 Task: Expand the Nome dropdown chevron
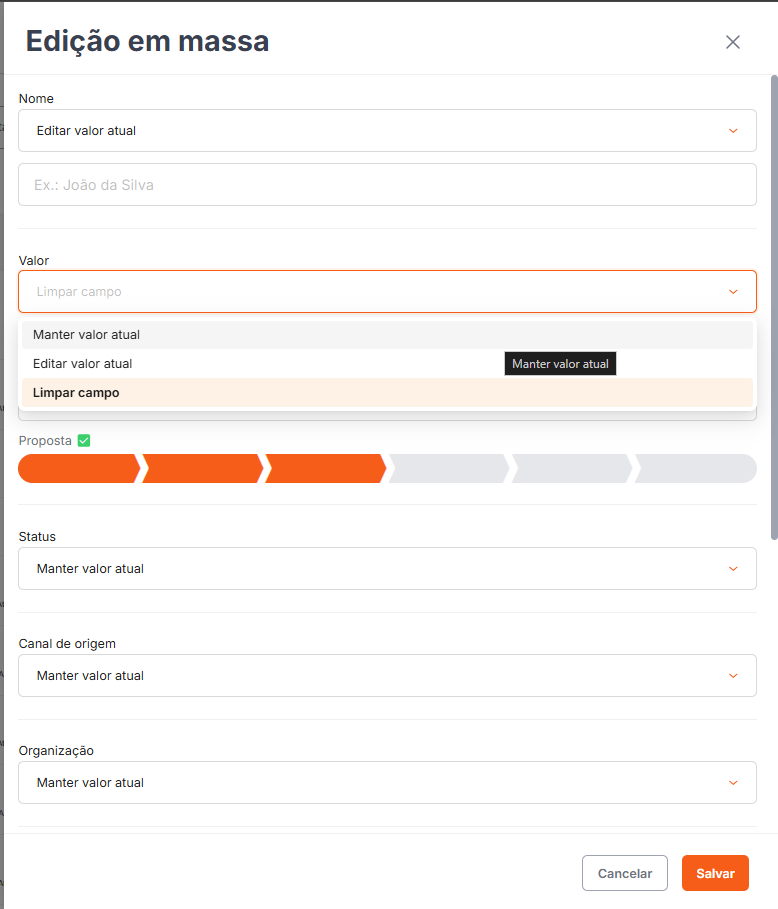tap(733, 131)
